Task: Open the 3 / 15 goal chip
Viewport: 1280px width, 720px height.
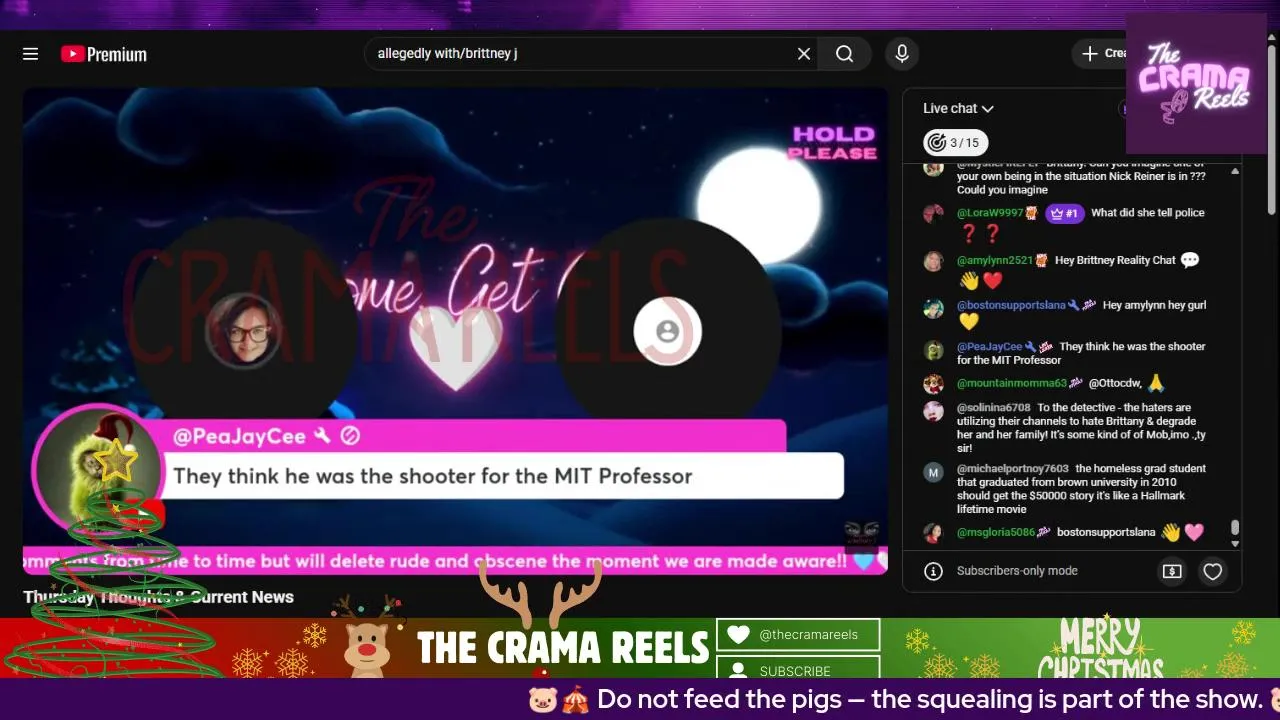Action: tap(955, 143)
